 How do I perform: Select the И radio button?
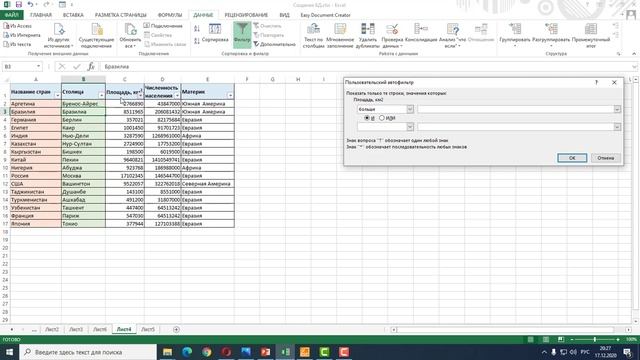click(x=367, y=118)
